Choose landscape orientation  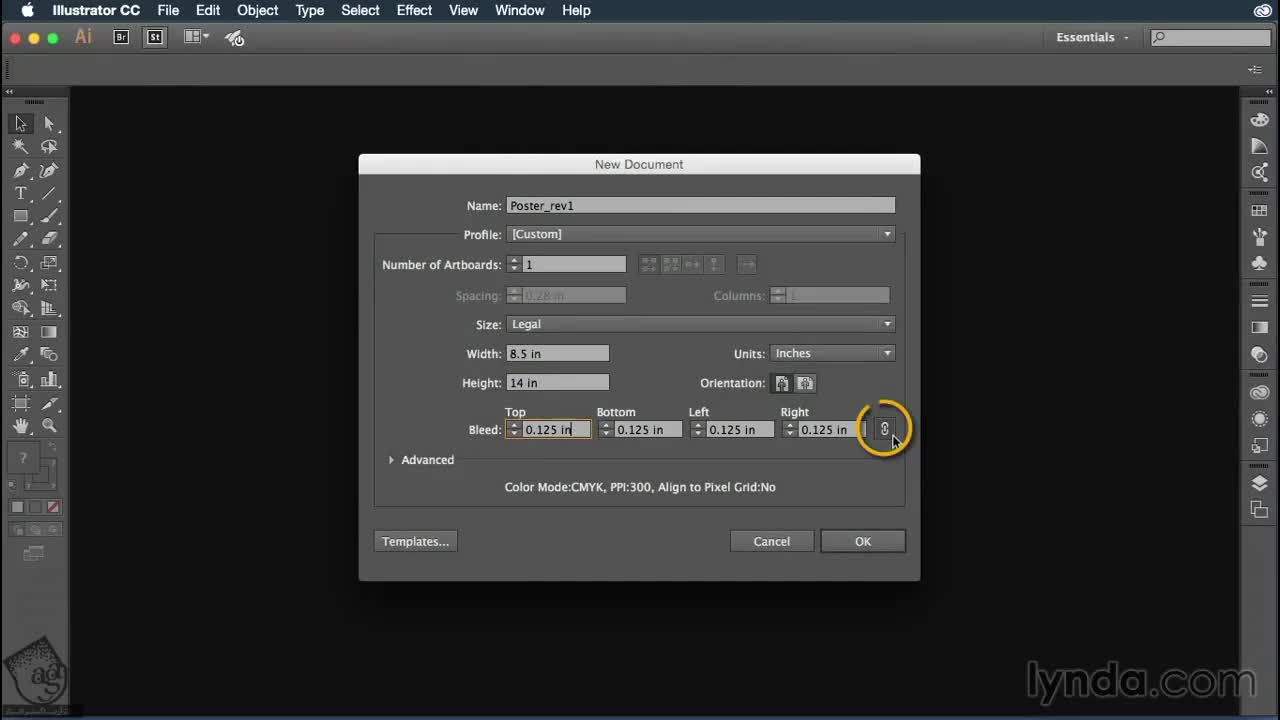(805, 383)
